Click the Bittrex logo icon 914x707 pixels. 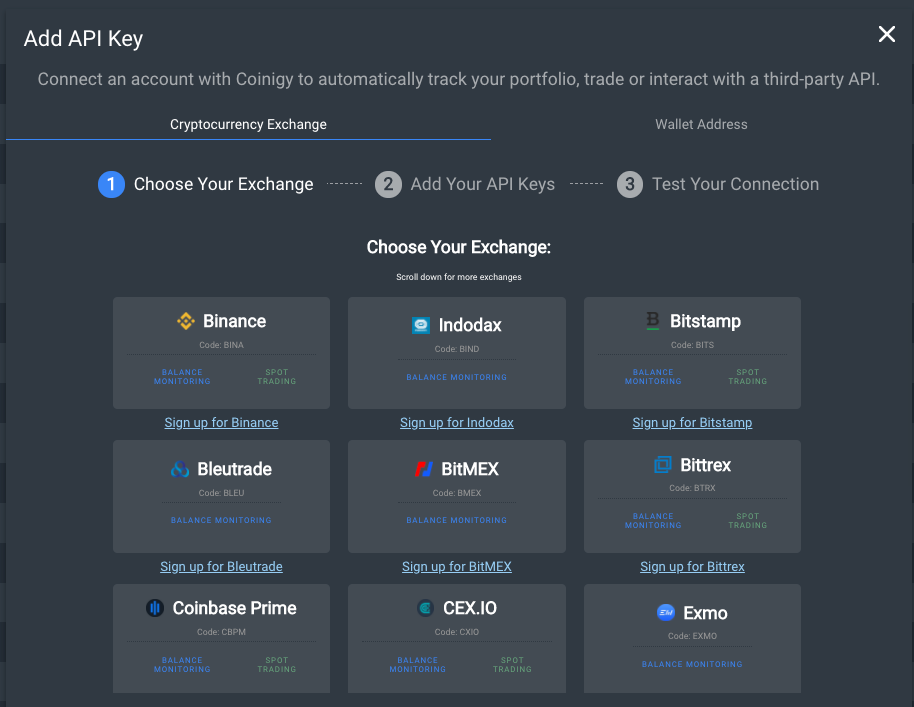[662, 465]
